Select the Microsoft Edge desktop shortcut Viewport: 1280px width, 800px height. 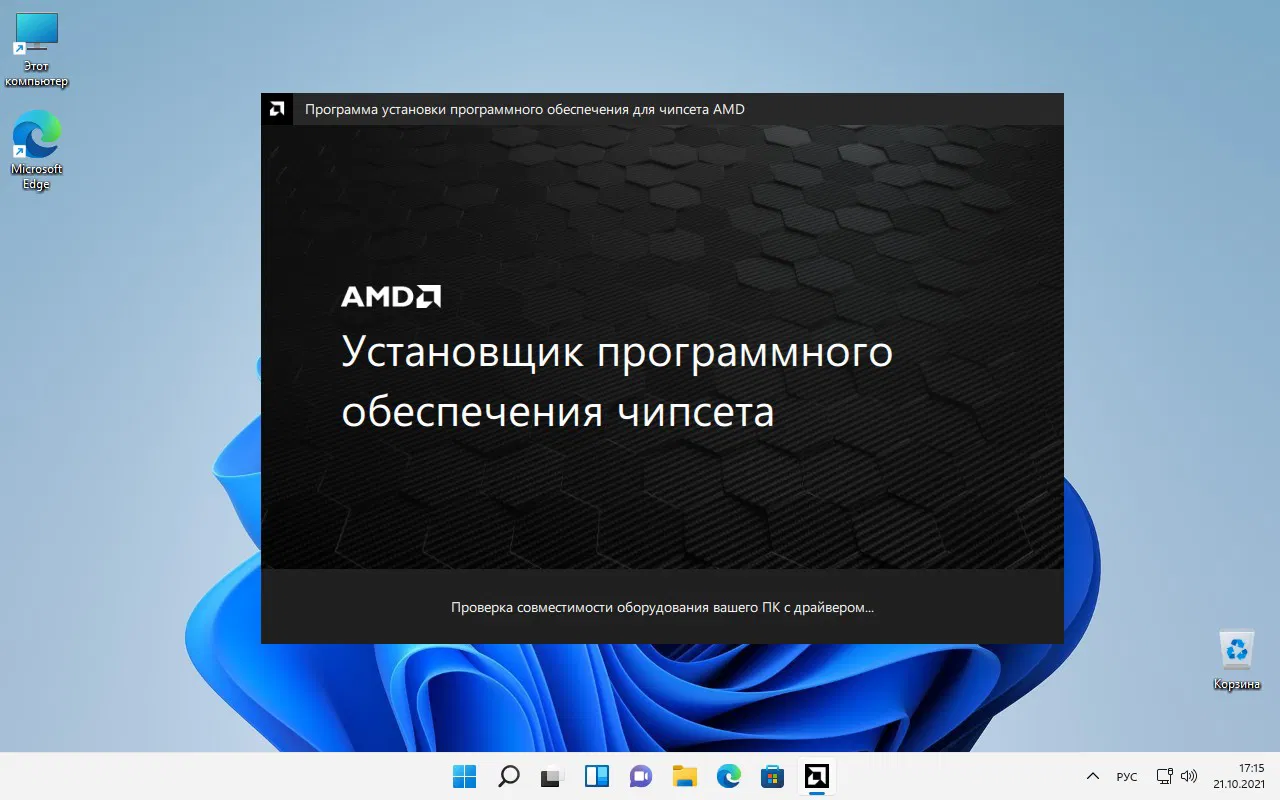36,150
